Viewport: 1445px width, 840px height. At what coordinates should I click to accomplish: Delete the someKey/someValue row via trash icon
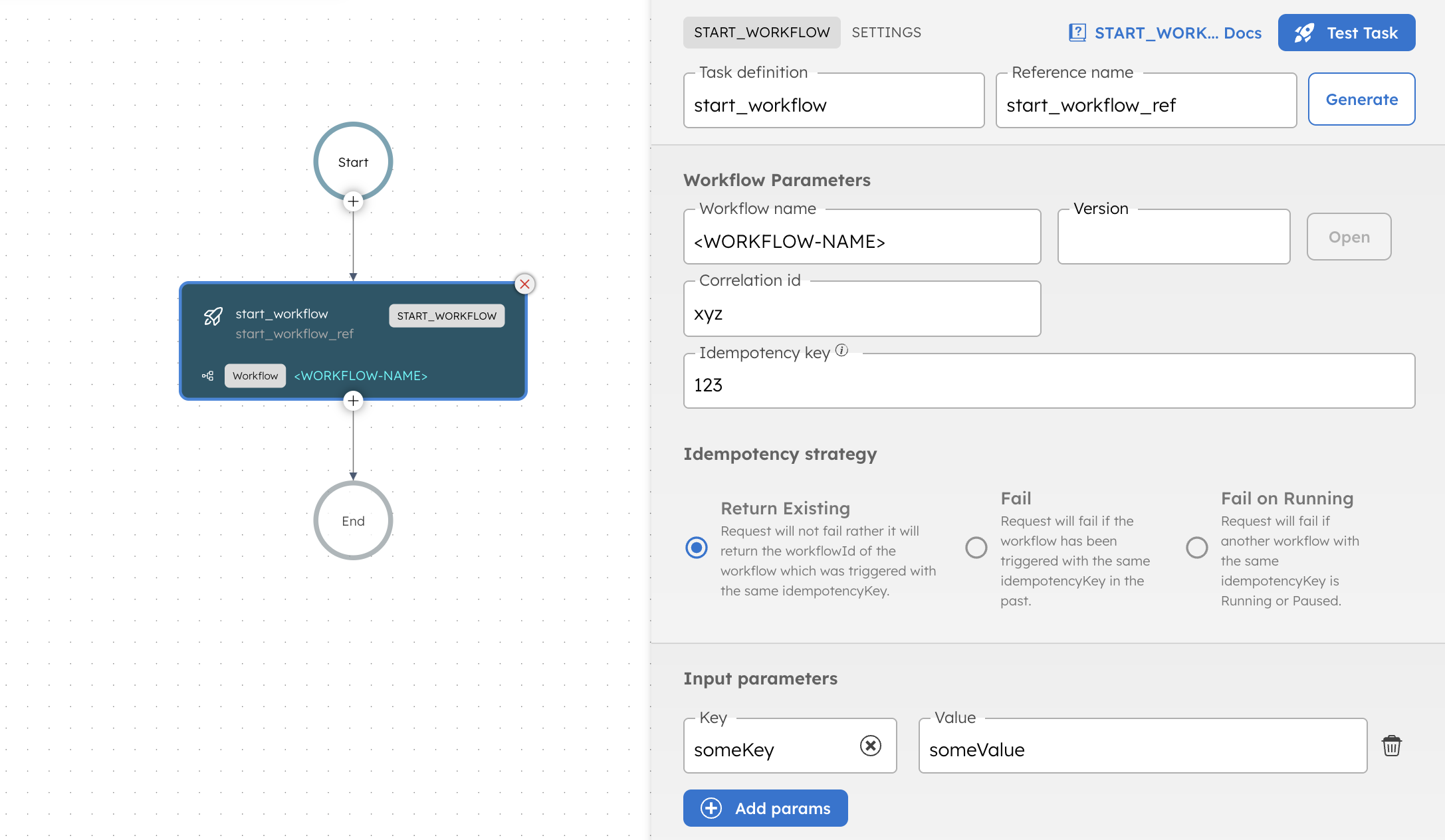1392,746
